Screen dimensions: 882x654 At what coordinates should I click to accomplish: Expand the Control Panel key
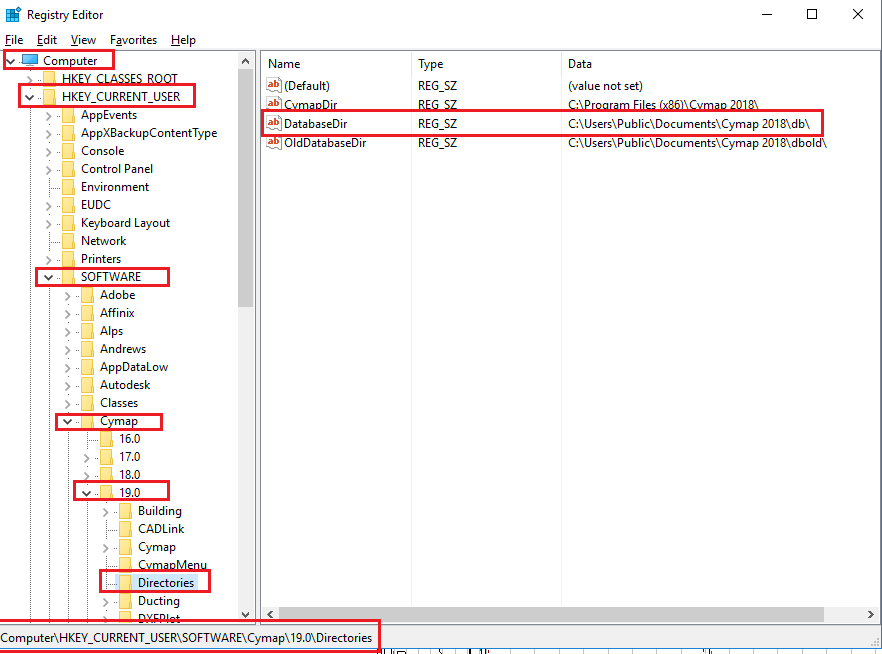tap(48, 170)
